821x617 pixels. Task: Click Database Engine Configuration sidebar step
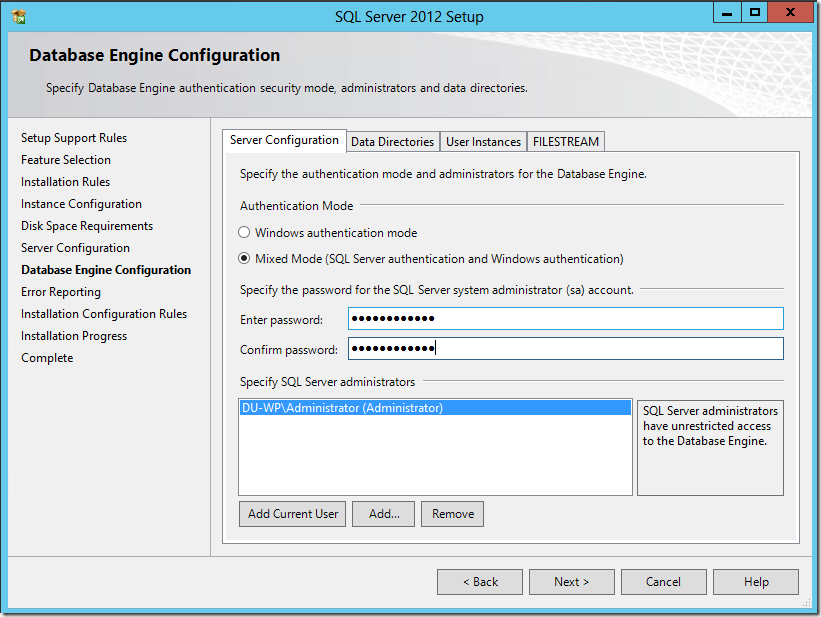click(106, 270)
